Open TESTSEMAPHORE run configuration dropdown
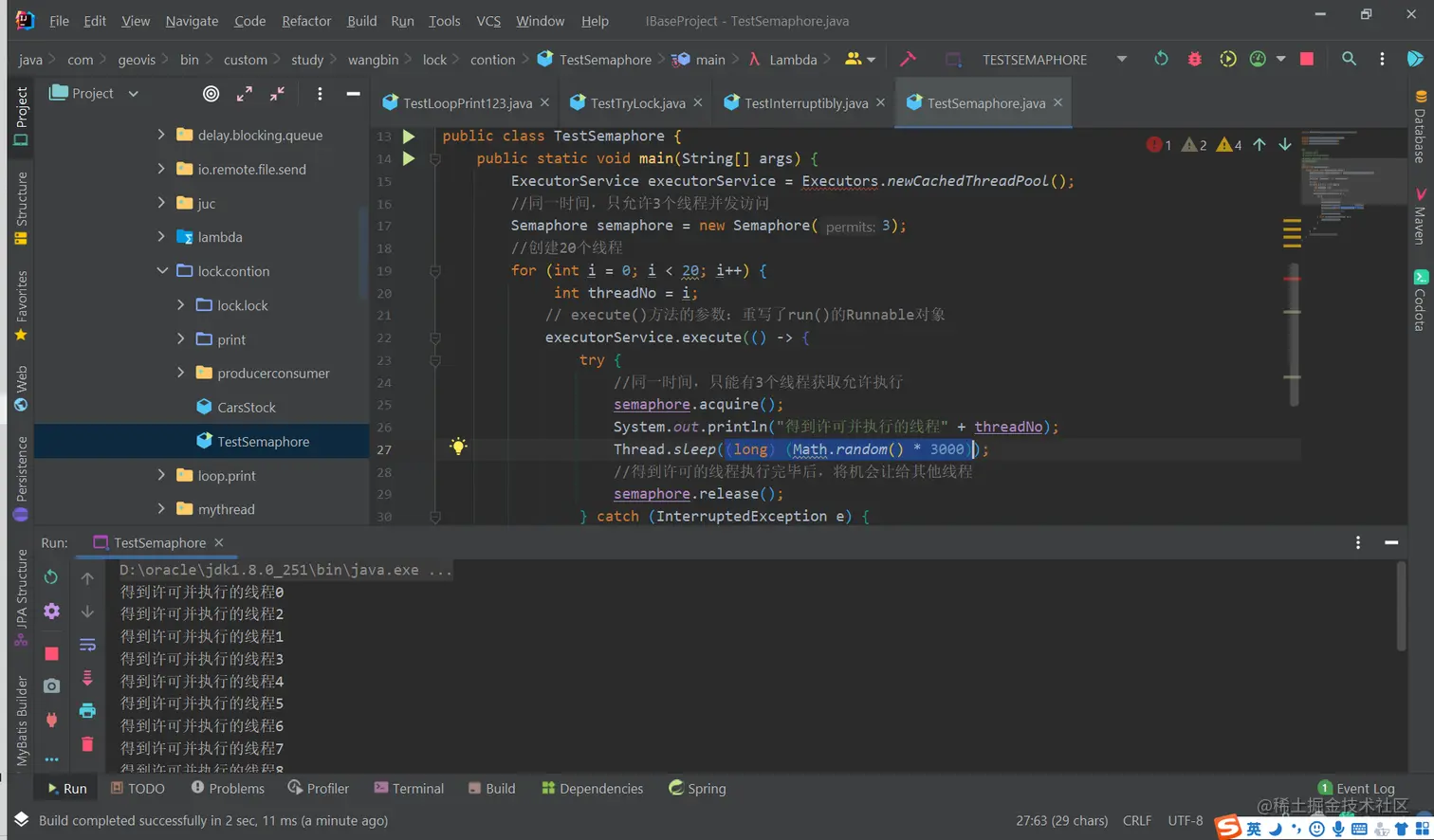1434x840 pixels. 1122,59
